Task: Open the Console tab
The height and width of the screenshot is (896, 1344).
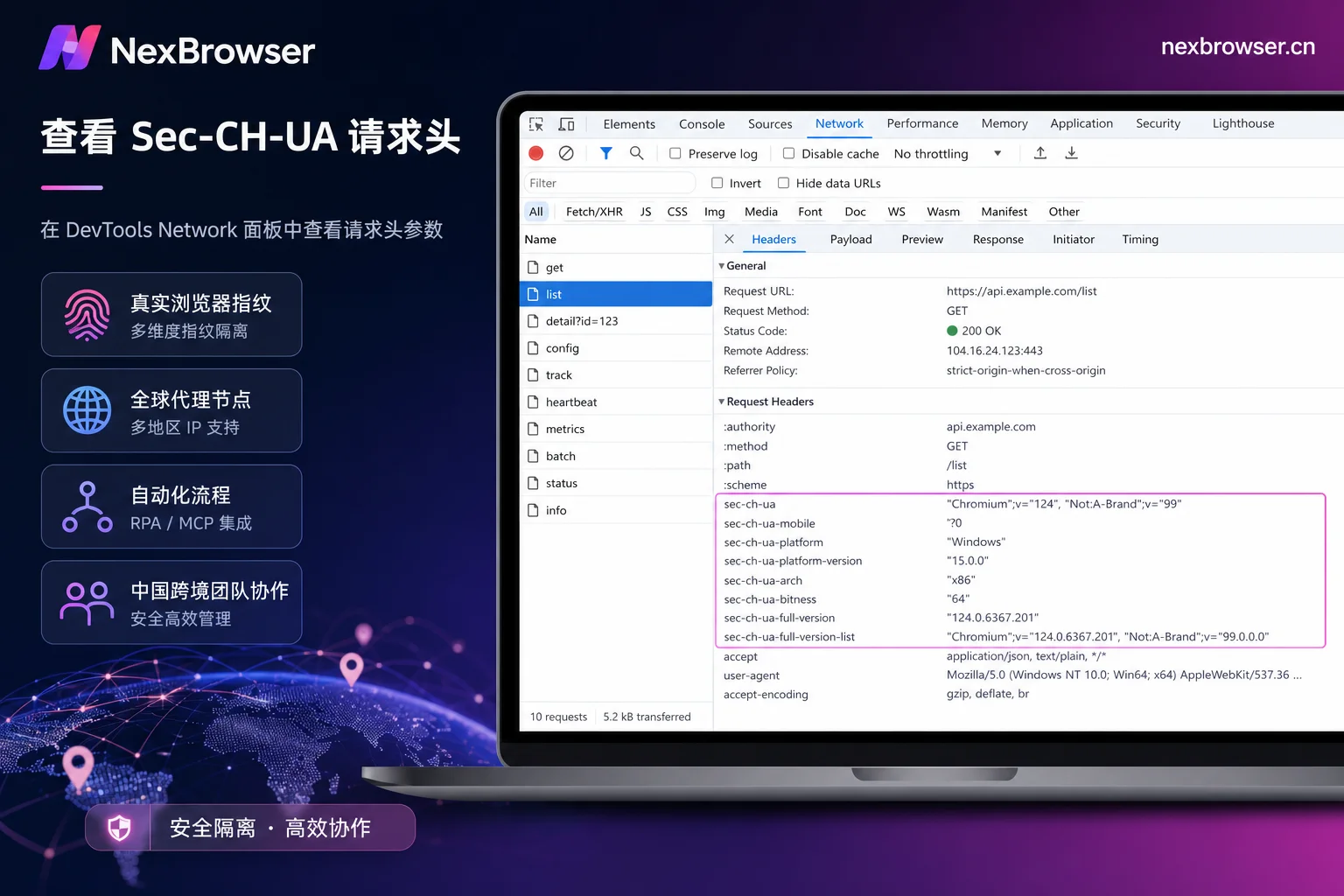Action: [x=702, y=124]
